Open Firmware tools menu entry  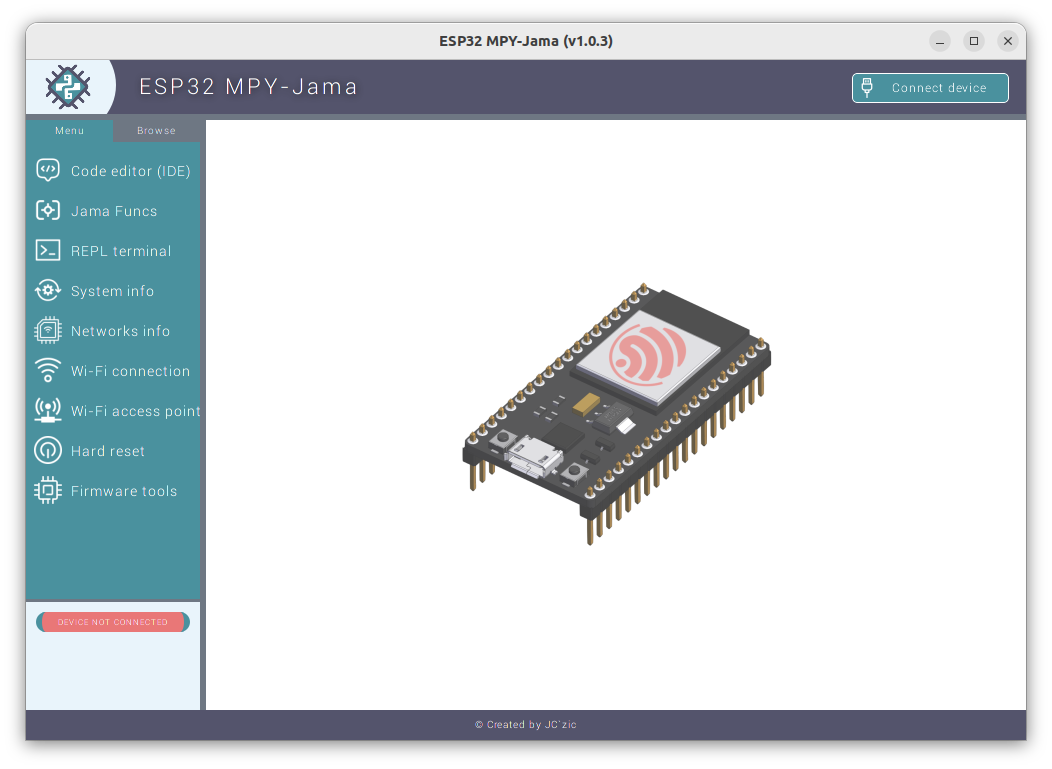coord(113,491)
